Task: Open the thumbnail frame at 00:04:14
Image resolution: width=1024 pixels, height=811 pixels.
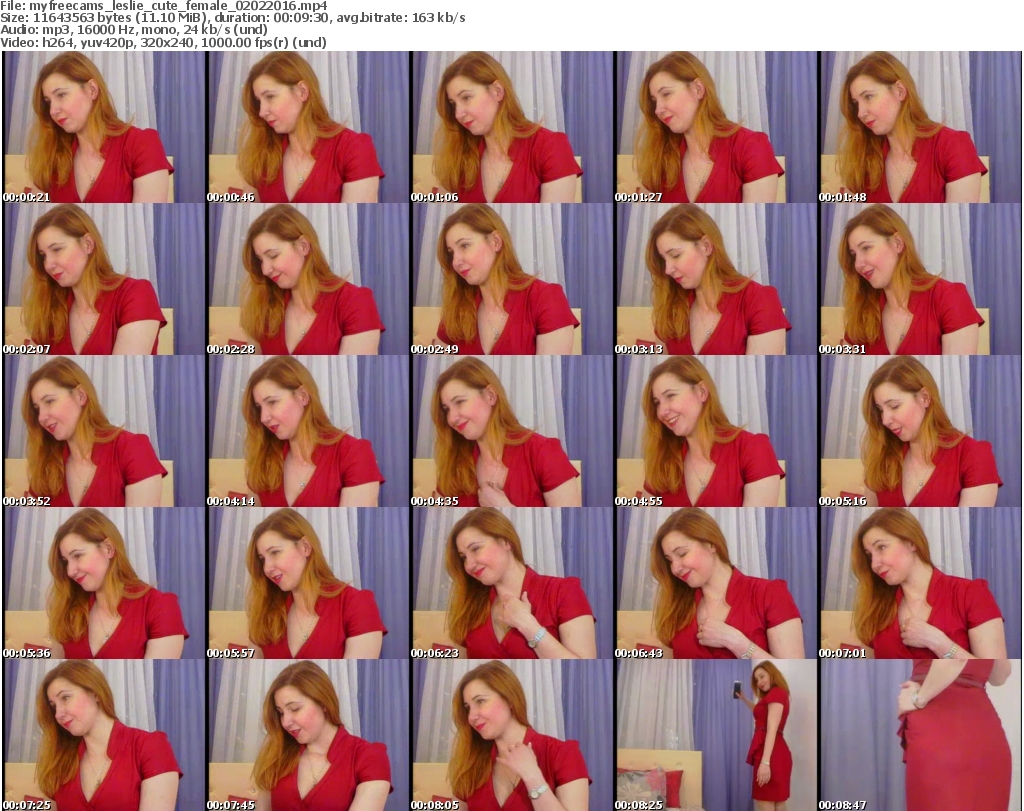Action: (308, 432)
